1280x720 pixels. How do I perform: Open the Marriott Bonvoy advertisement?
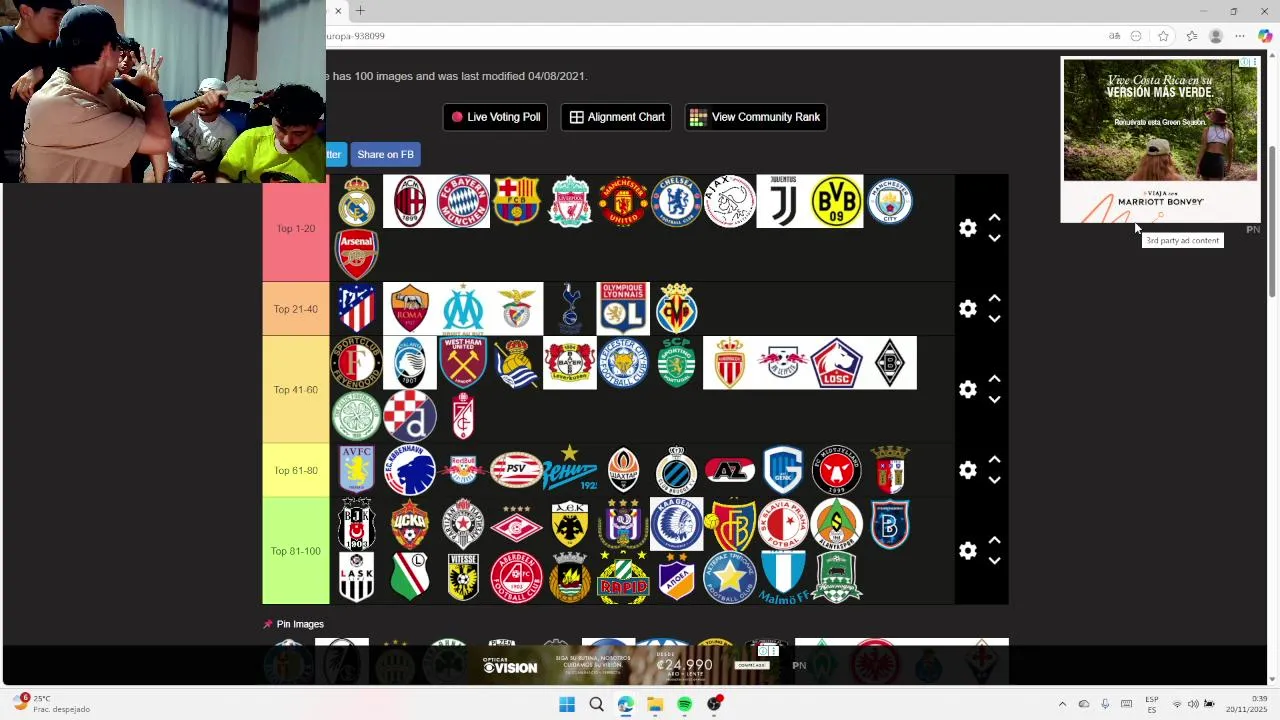(x=1160, y=140)
